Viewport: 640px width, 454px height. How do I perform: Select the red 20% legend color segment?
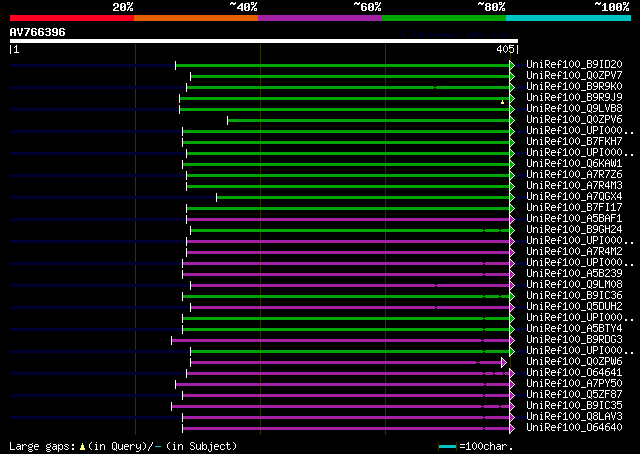point(72,18)
